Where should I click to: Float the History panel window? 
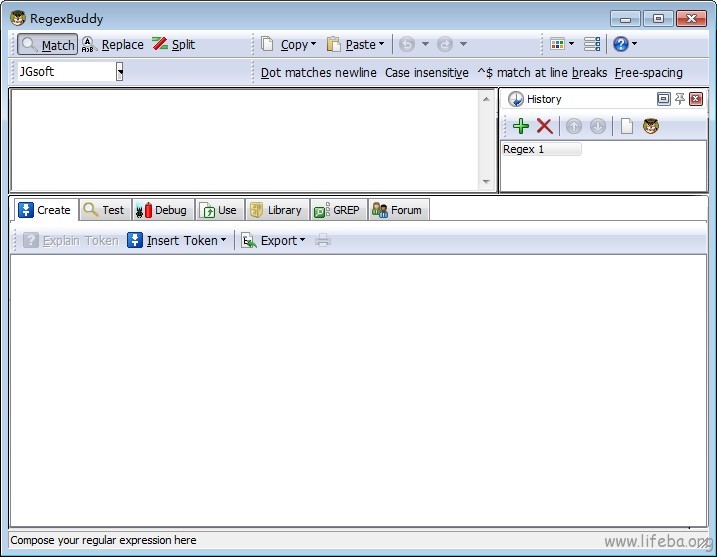pos(663,99)
